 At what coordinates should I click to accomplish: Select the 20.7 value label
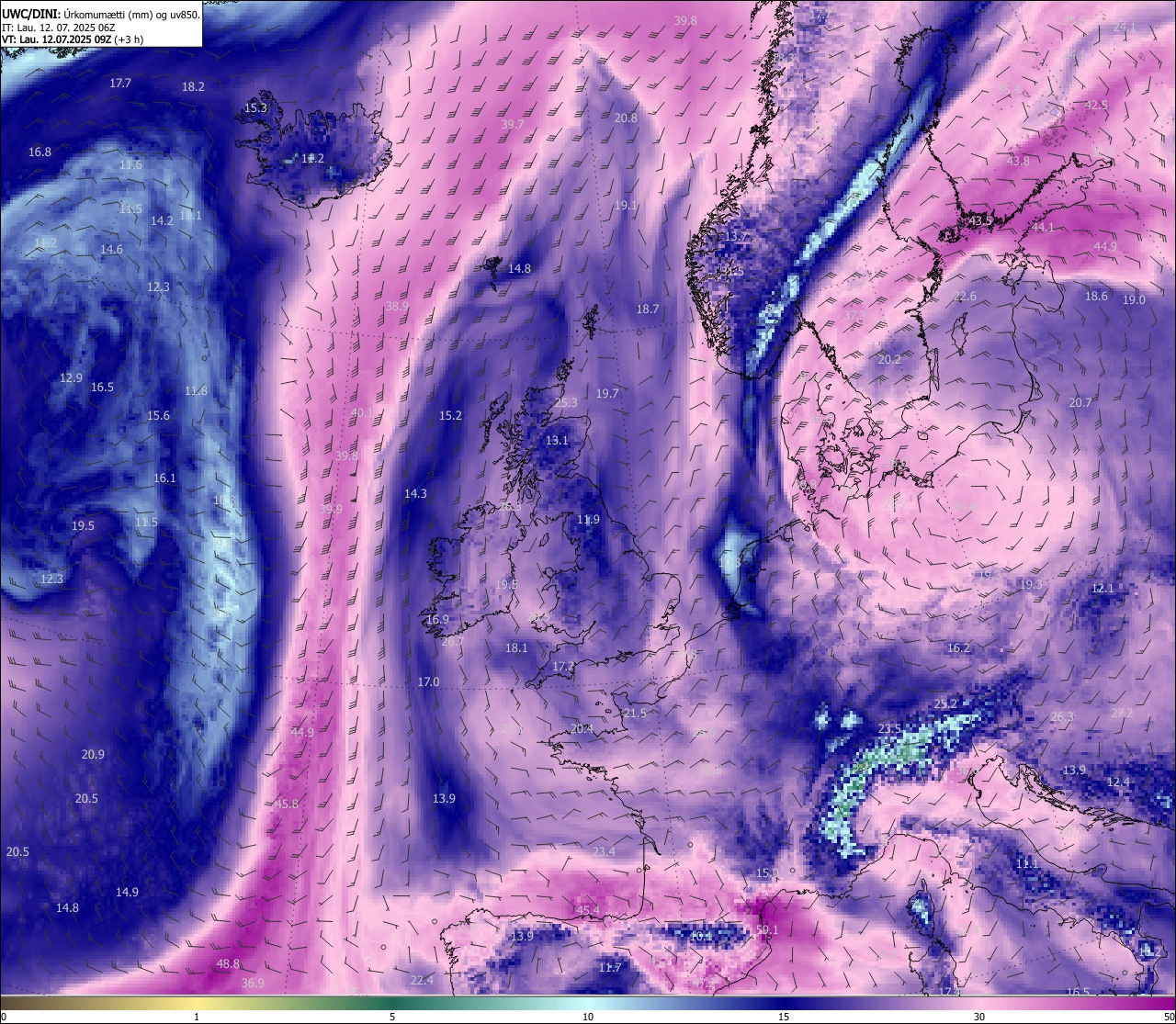[x=1080, y=402]
